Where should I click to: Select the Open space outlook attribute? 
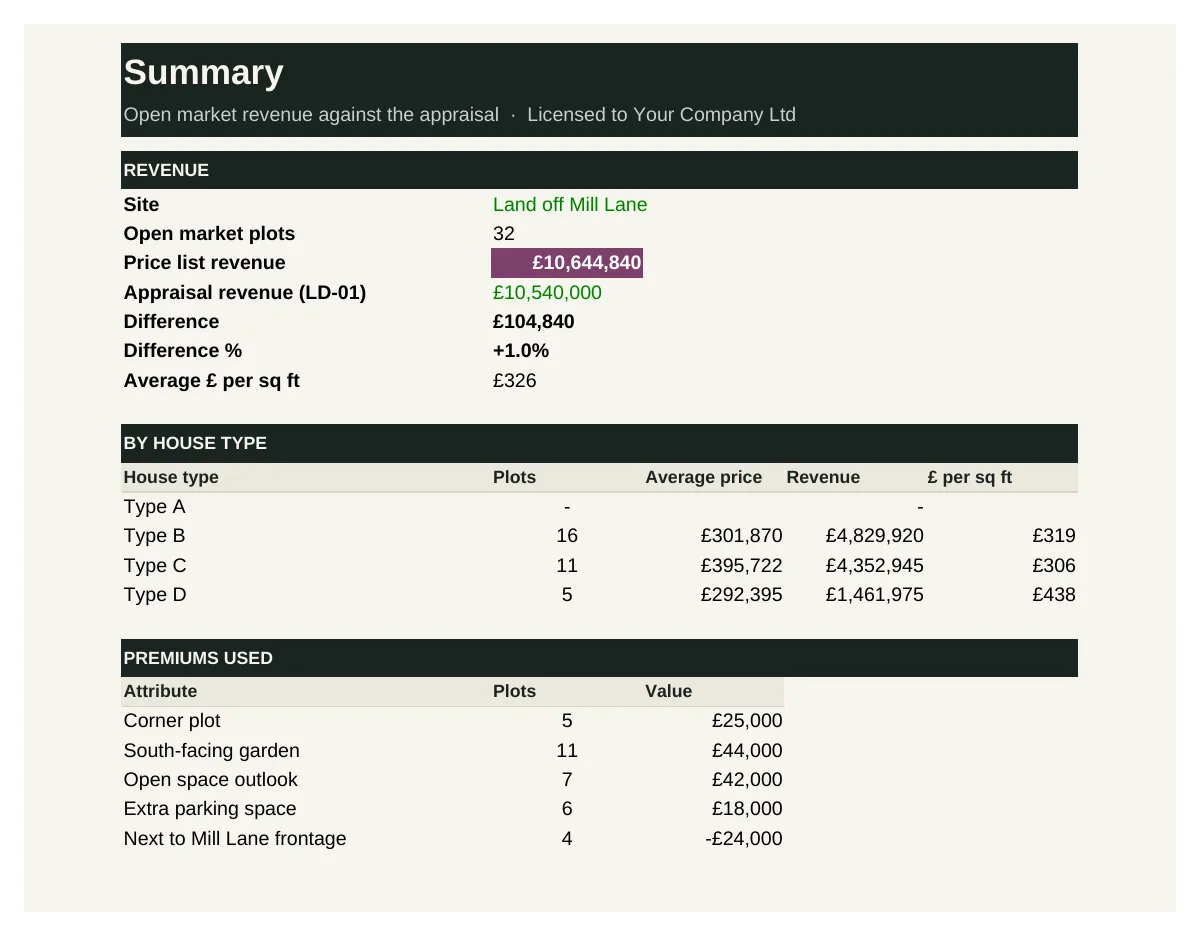tap(210, 780)
